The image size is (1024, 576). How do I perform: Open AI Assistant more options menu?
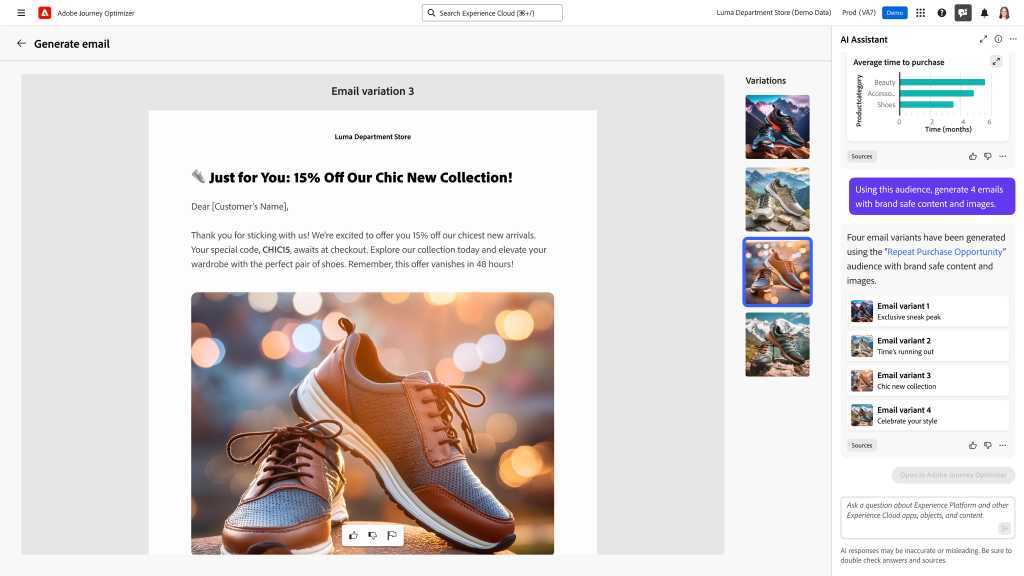coord(1013,39)
